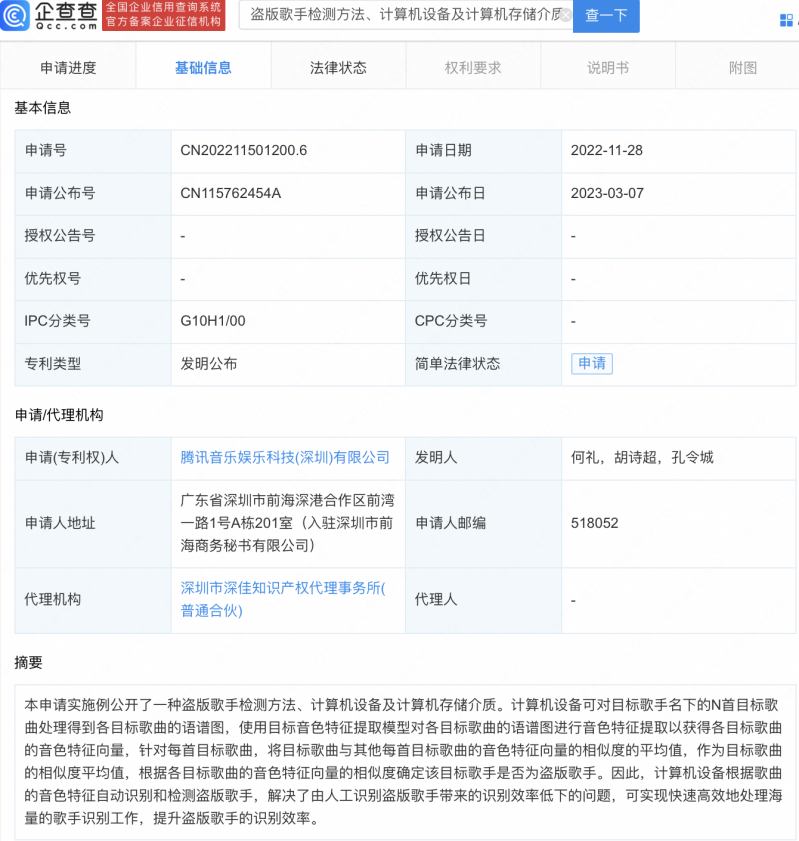Focus the patent name search field
799x841 pixels.
(406, 15)
